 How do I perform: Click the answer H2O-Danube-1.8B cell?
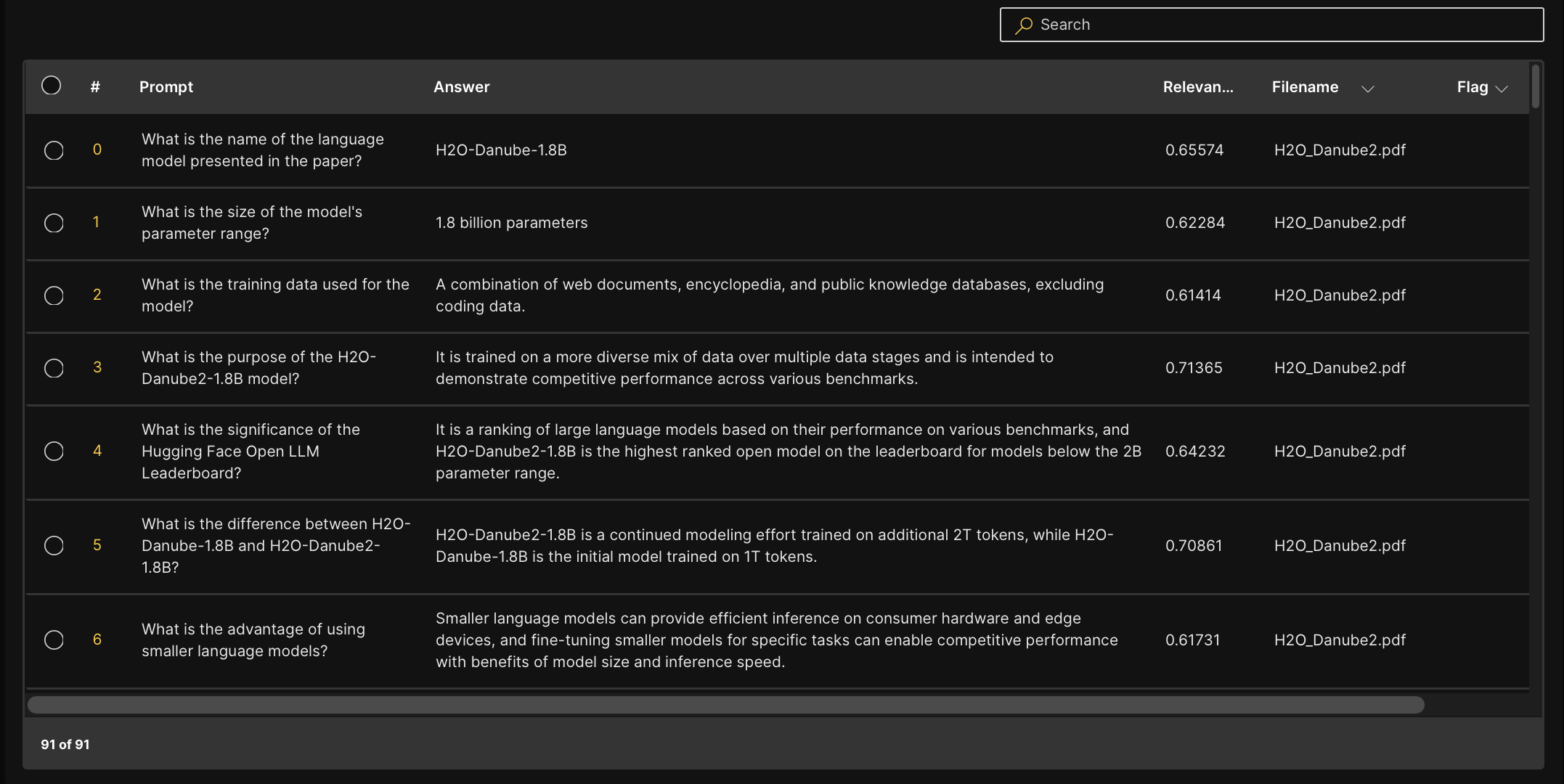coord(501,150)
